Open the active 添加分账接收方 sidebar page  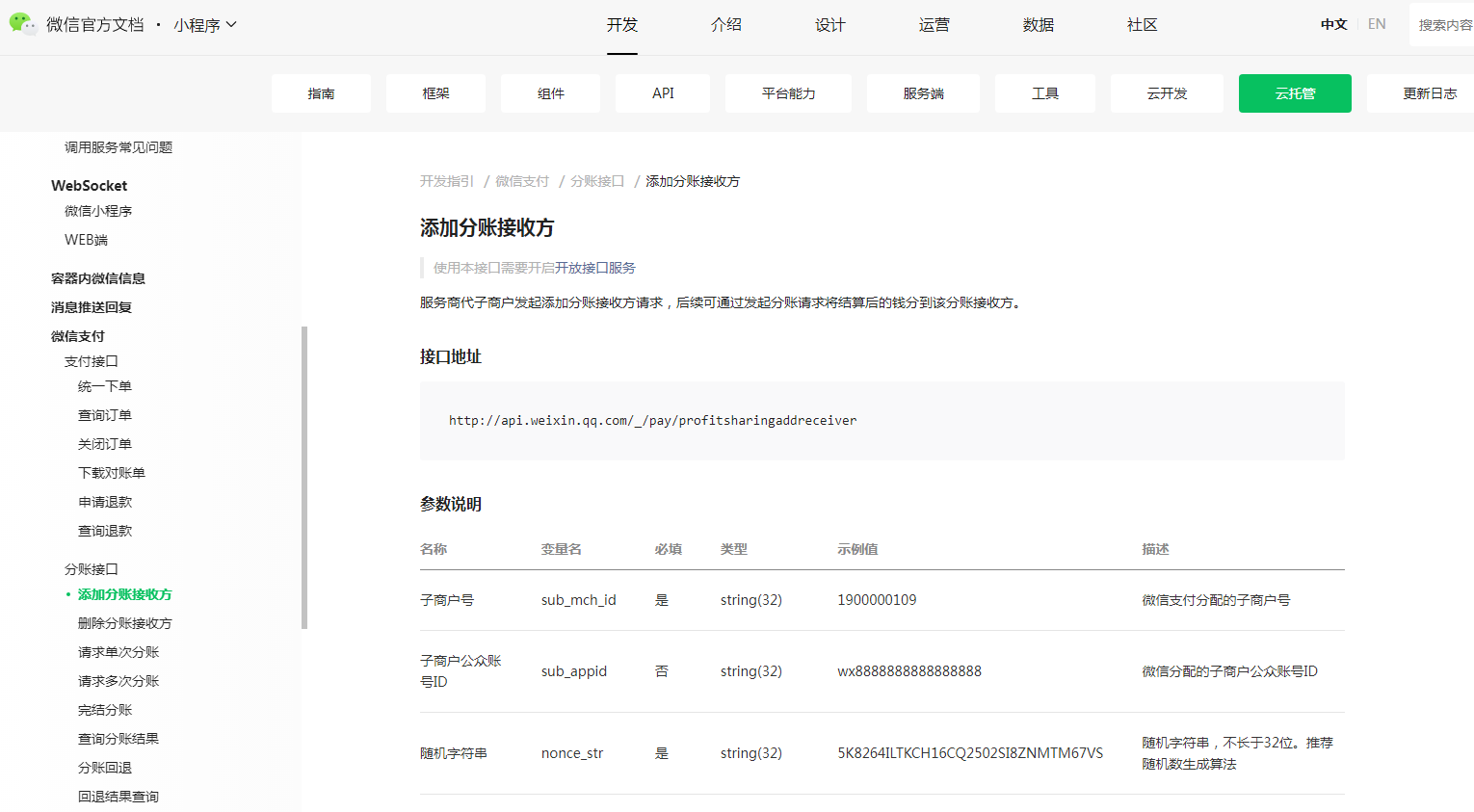(x=125, y=594)
